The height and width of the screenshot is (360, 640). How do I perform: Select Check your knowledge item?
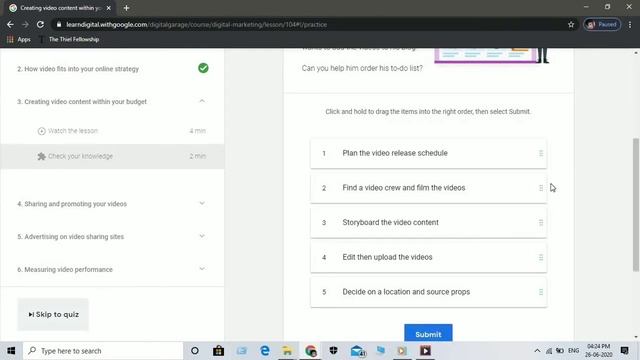pyautogui.click(x=112, y=156)
